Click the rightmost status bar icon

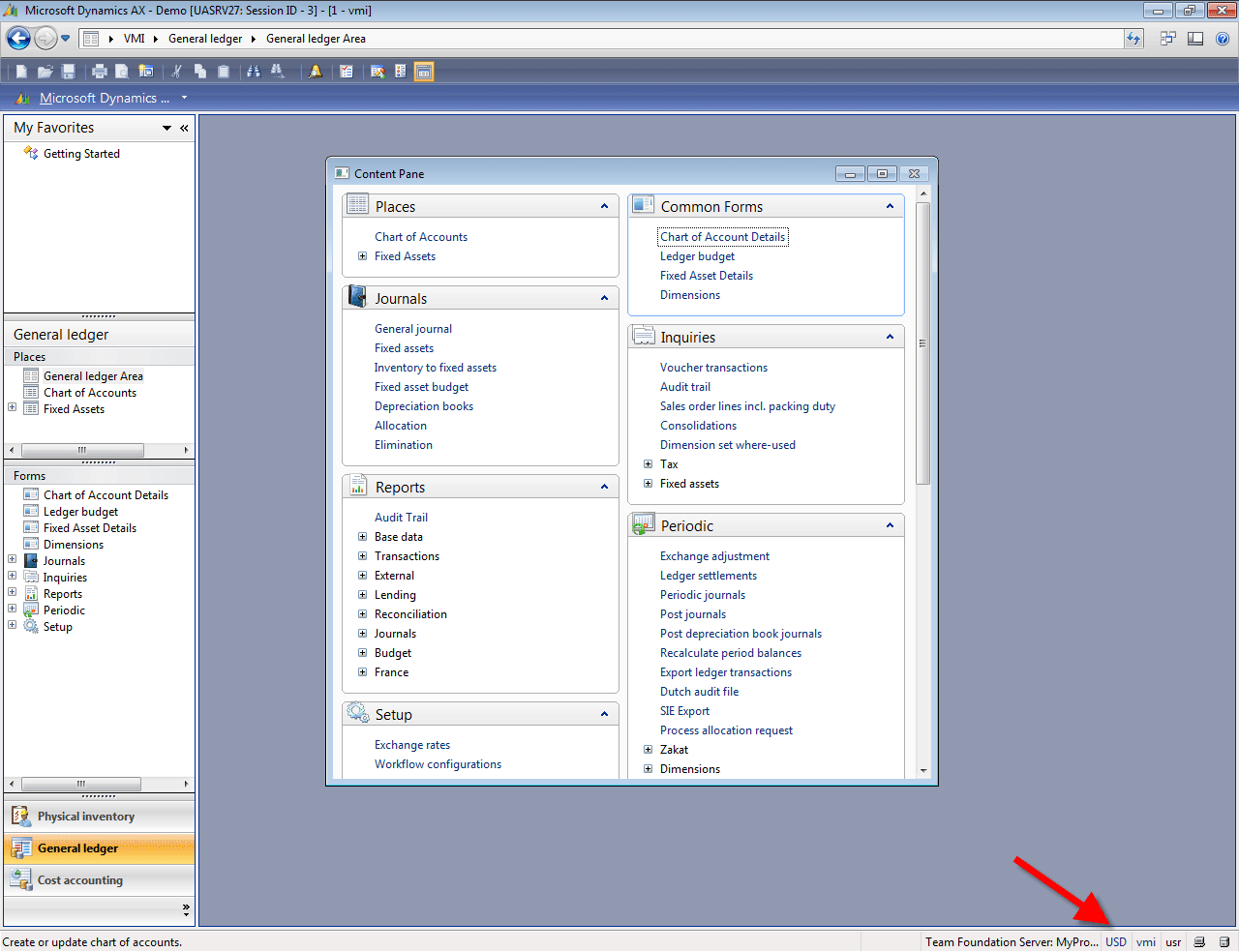[1224, 942]
